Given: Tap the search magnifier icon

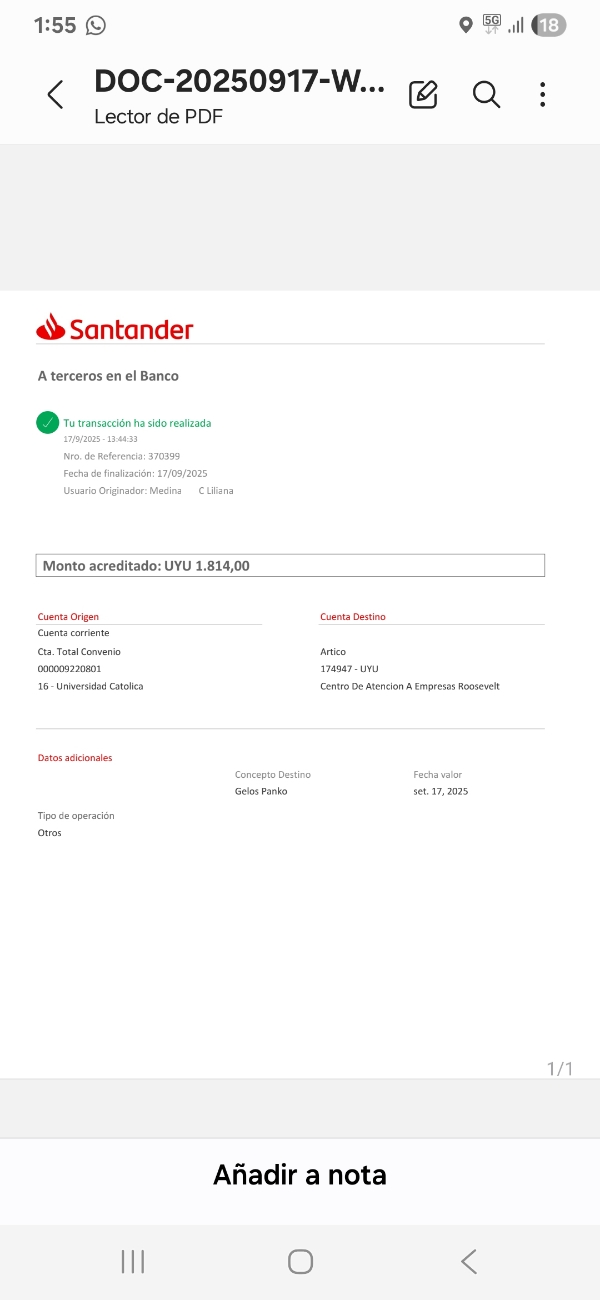Looking at the screenshot, I should click(x=486, y=94).
